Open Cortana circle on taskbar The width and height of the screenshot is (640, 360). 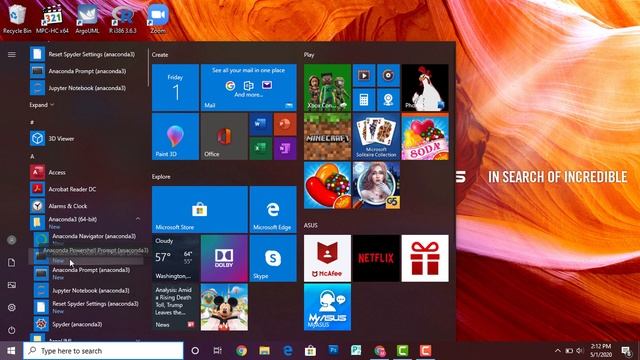point(195,351)
